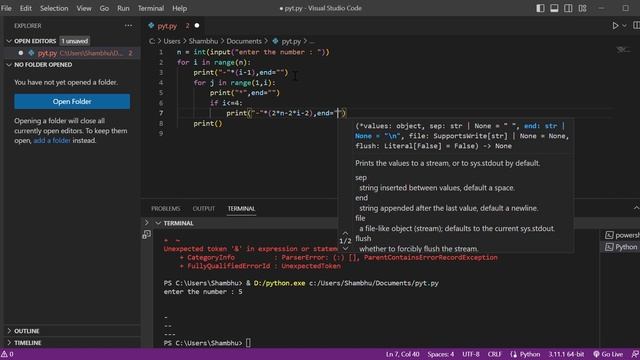Screen dimensions: 640x360
Task: Select pyt.py in Open Editors list
Action: click(x=71, y=53)
